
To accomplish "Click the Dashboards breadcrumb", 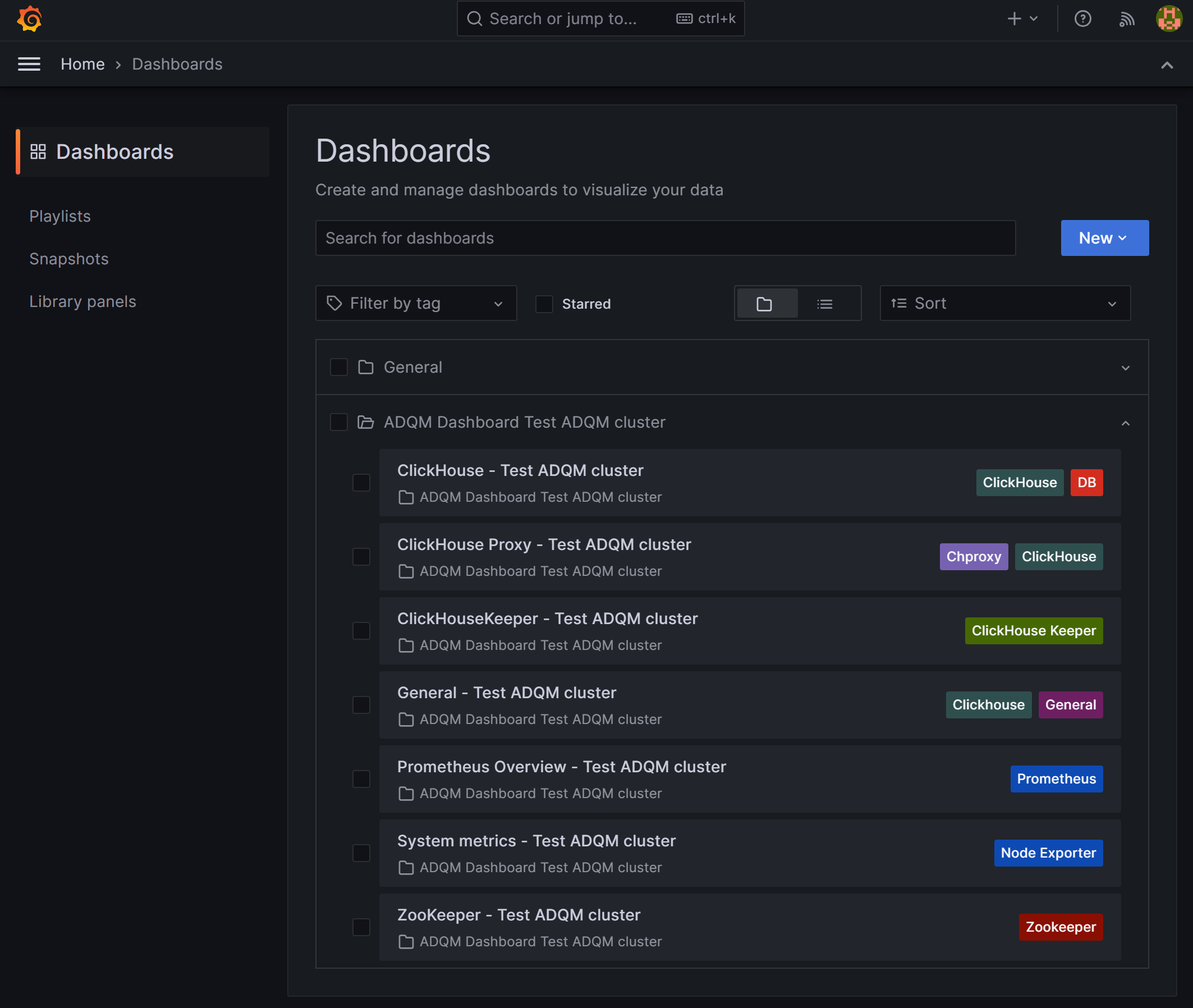I will pyautogui.click(x=177, y=64).
